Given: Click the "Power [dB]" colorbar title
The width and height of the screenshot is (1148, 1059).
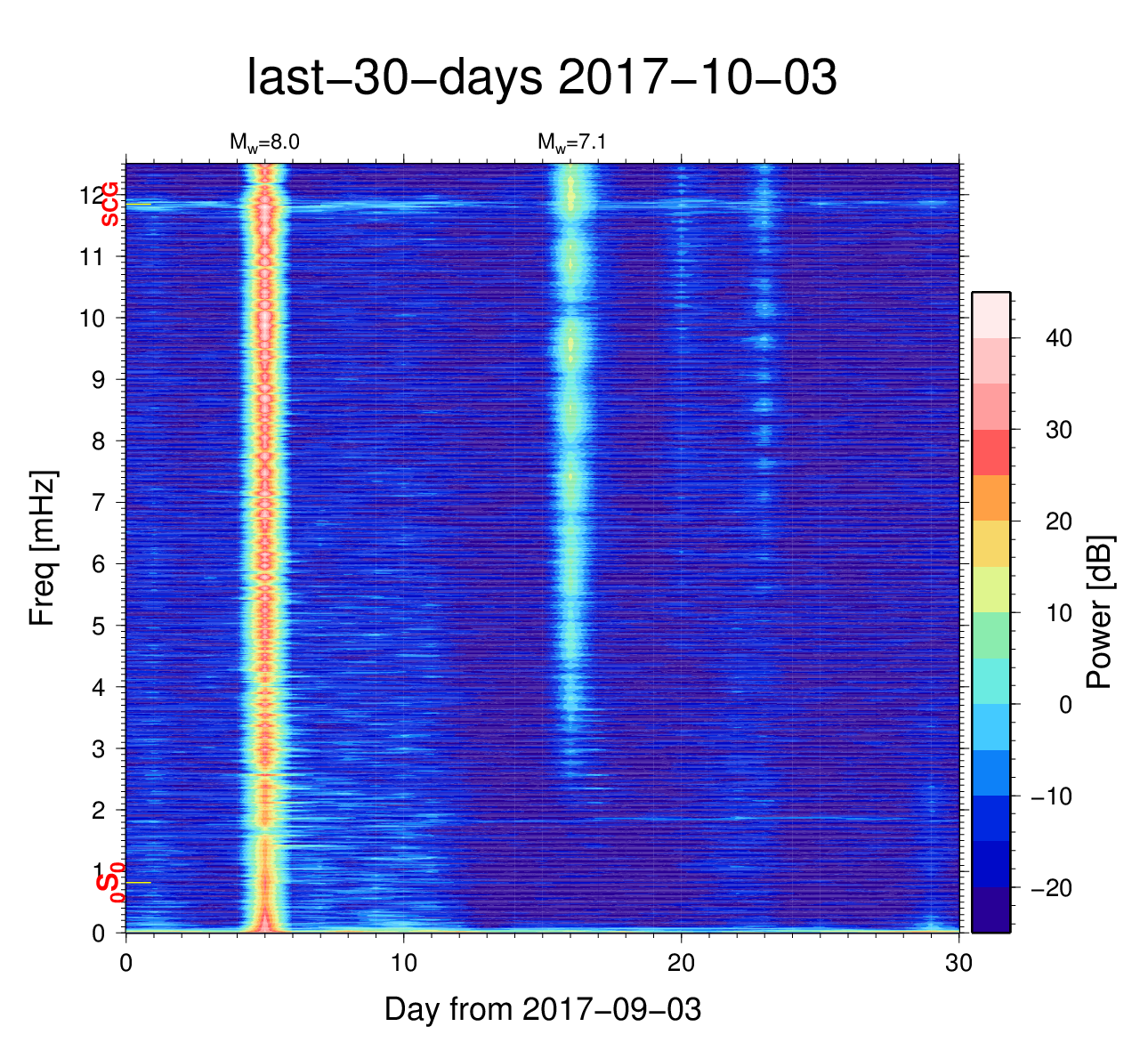Looking at the screenshot, I should [x=1100, y=611].
